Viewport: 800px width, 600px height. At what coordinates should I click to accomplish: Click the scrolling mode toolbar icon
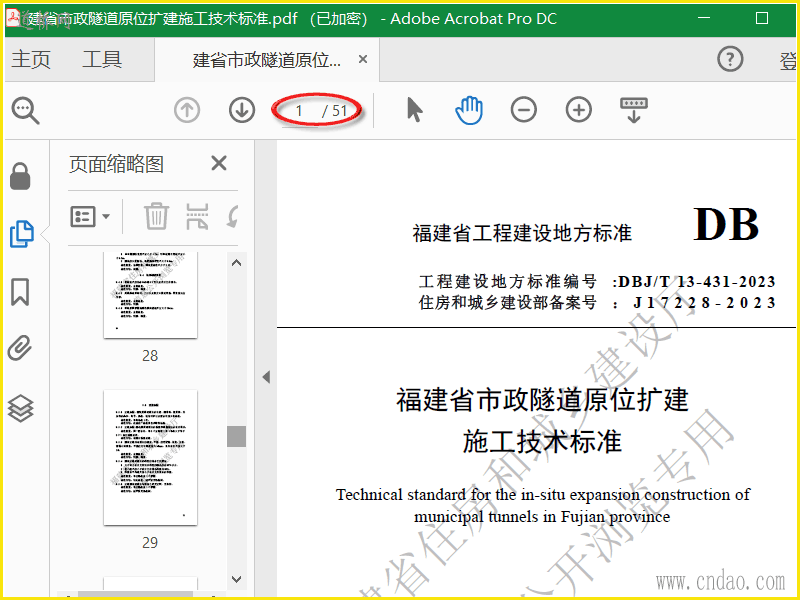tap(634, 110)
